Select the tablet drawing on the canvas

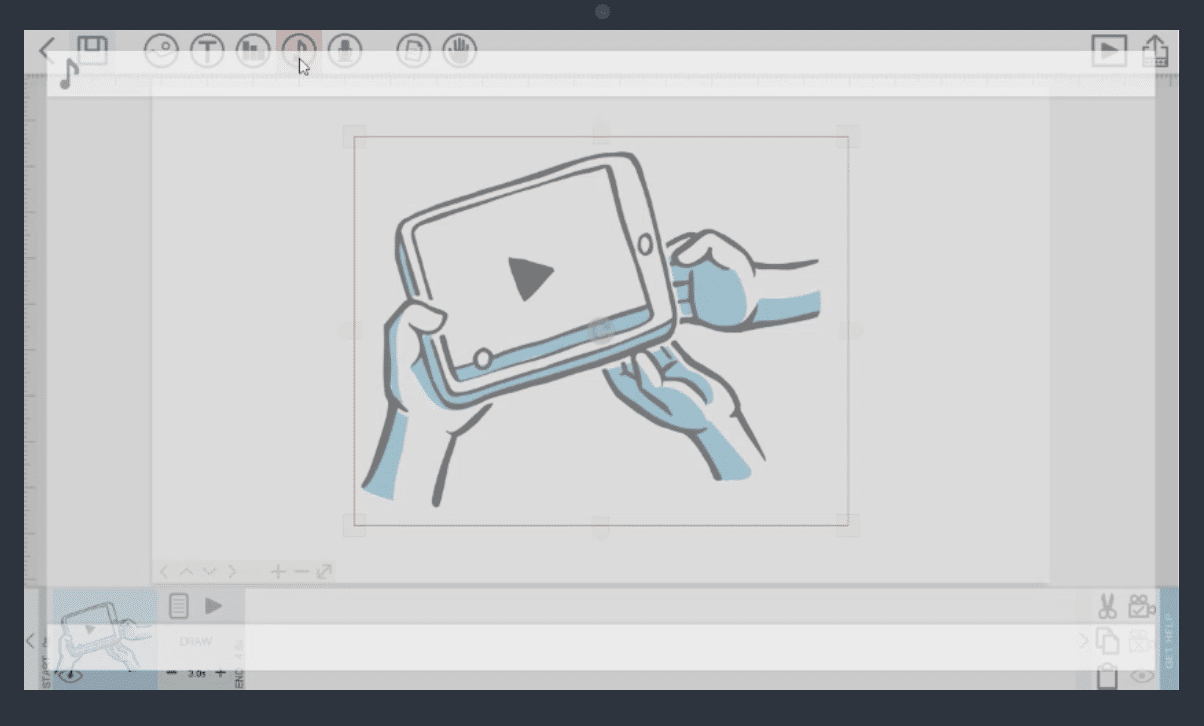pyautogui.click(x=600, y=330)
